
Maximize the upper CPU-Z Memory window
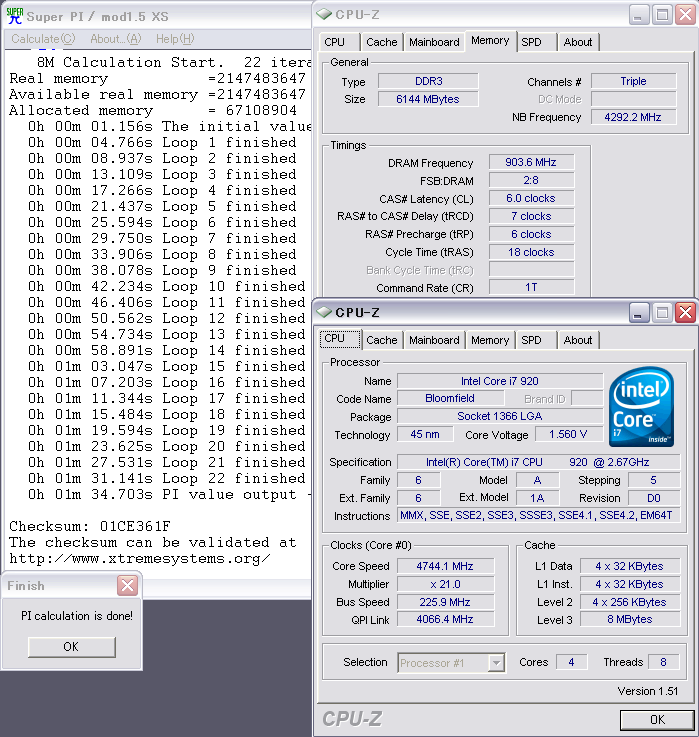point(661,14)
